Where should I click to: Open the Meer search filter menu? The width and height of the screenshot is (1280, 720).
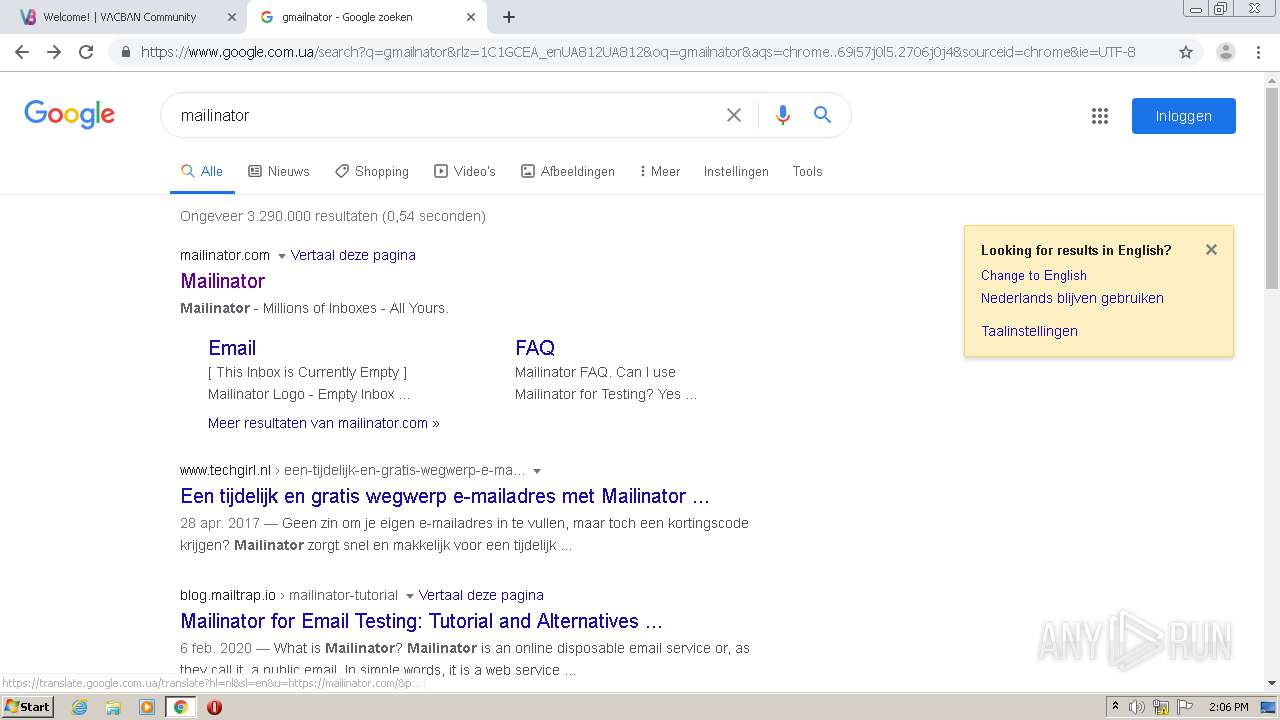659,171
